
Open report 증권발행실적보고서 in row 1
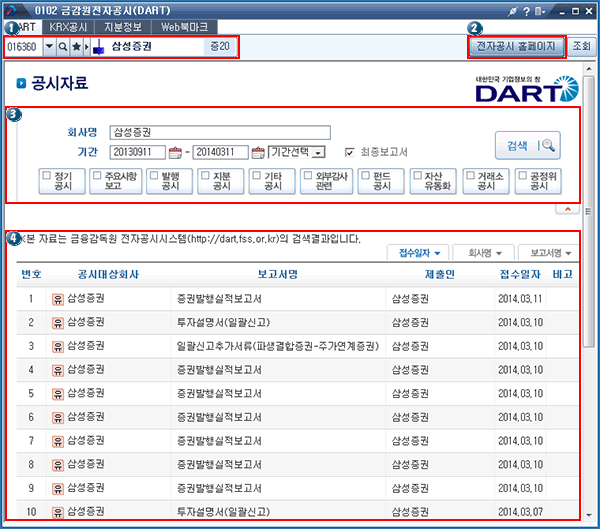pos(219,299)
